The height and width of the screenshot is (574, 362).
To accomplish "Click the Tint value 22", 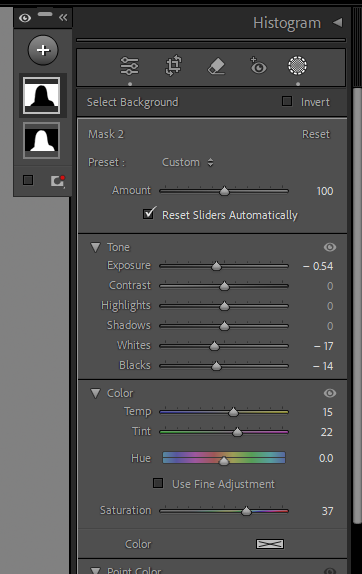I will [x=326, y=432].
